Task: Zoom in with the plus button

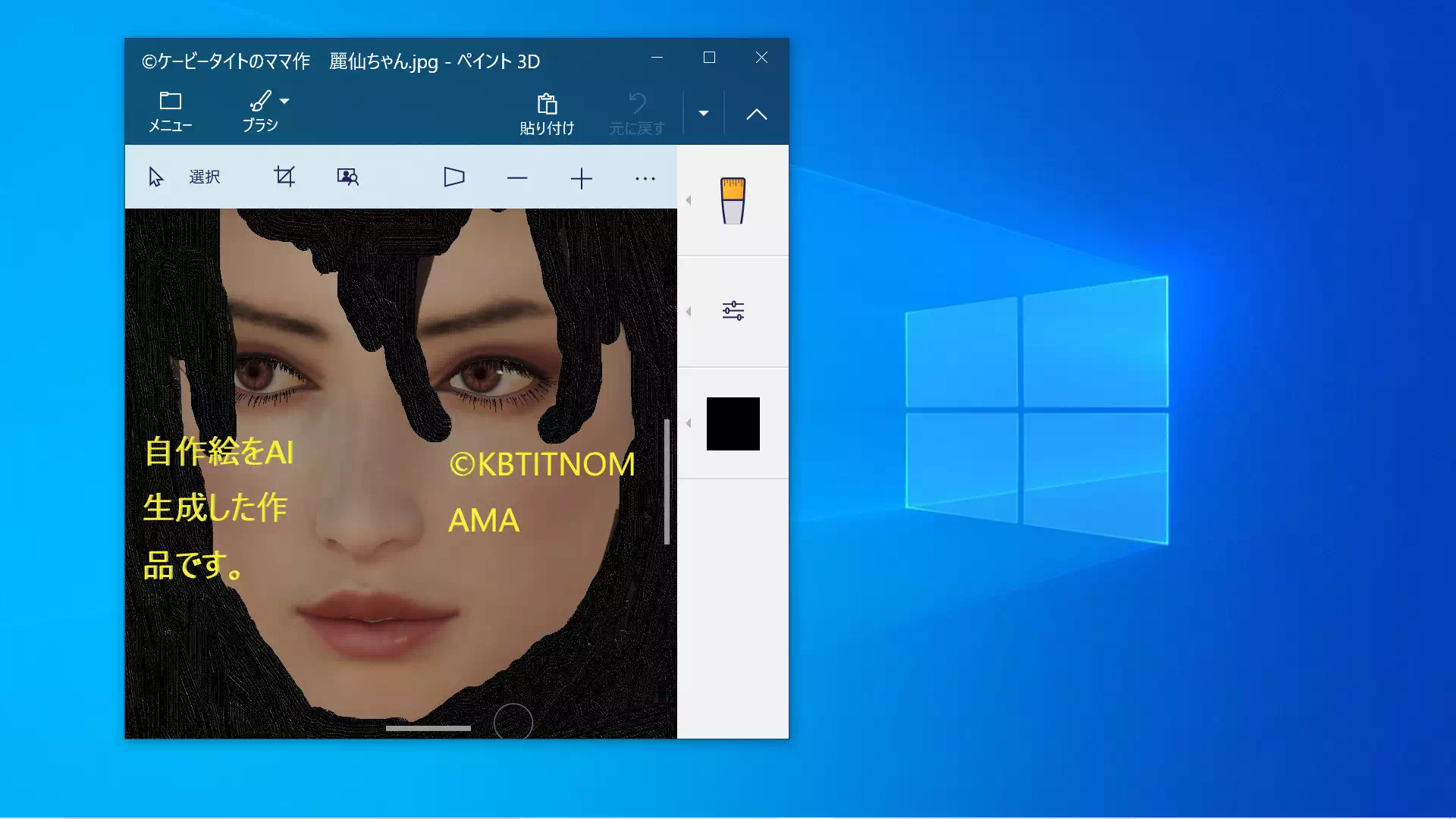Action: [x=581, y=178]
